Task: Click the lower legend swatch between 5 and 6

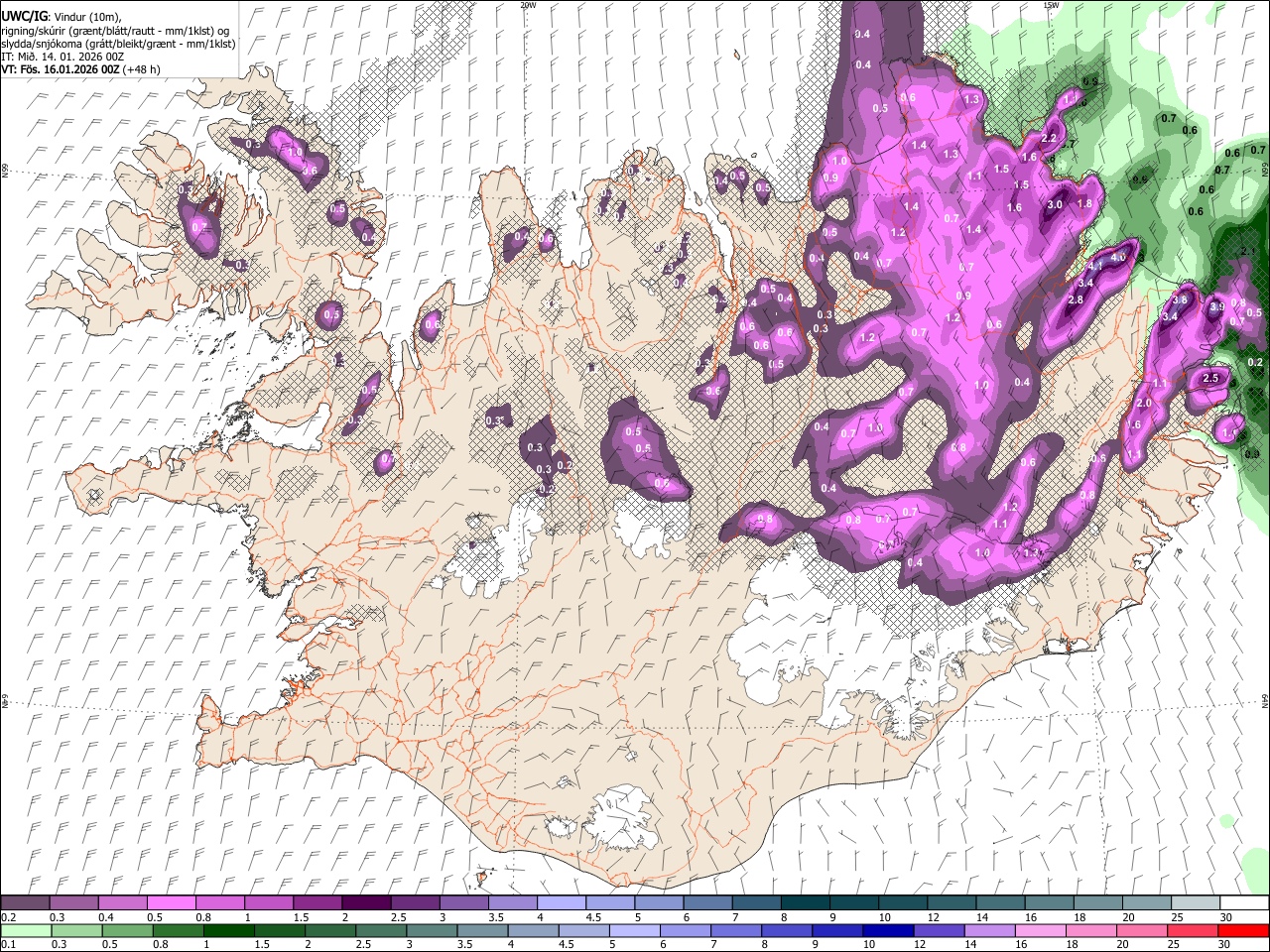Action: [x=636, y=930]
